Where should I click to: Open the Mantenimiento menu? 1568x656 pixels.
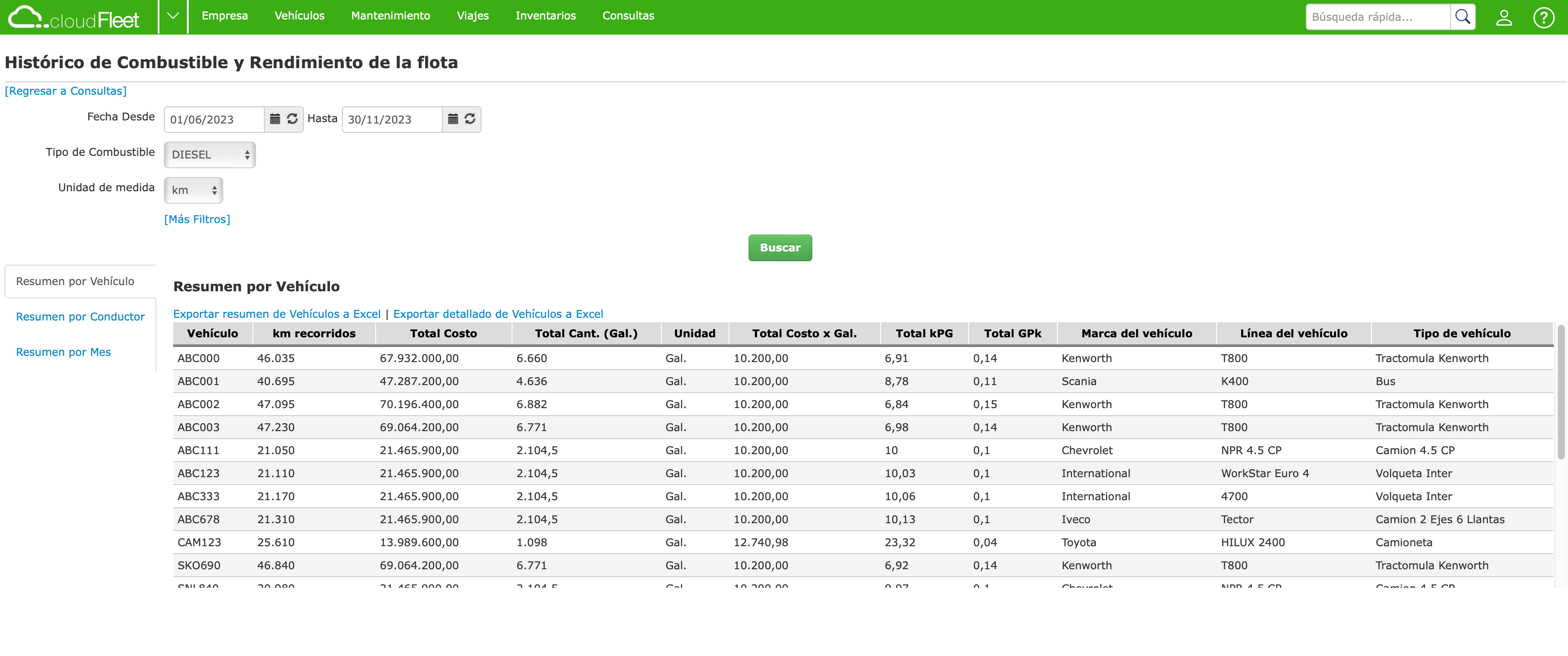(x=390, y=16)
